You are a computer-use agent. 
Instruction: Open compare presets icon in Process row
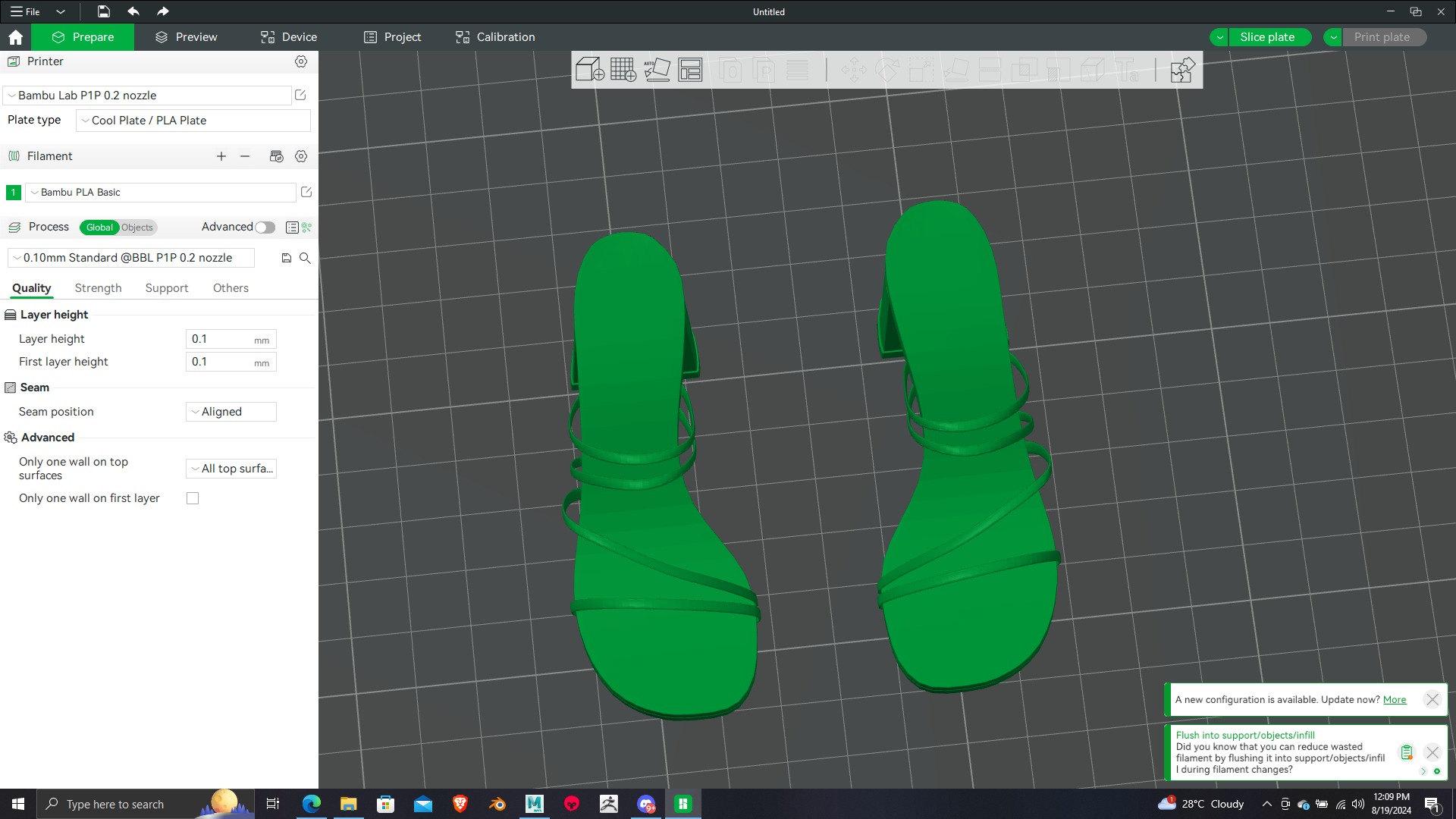pos(306,227)
